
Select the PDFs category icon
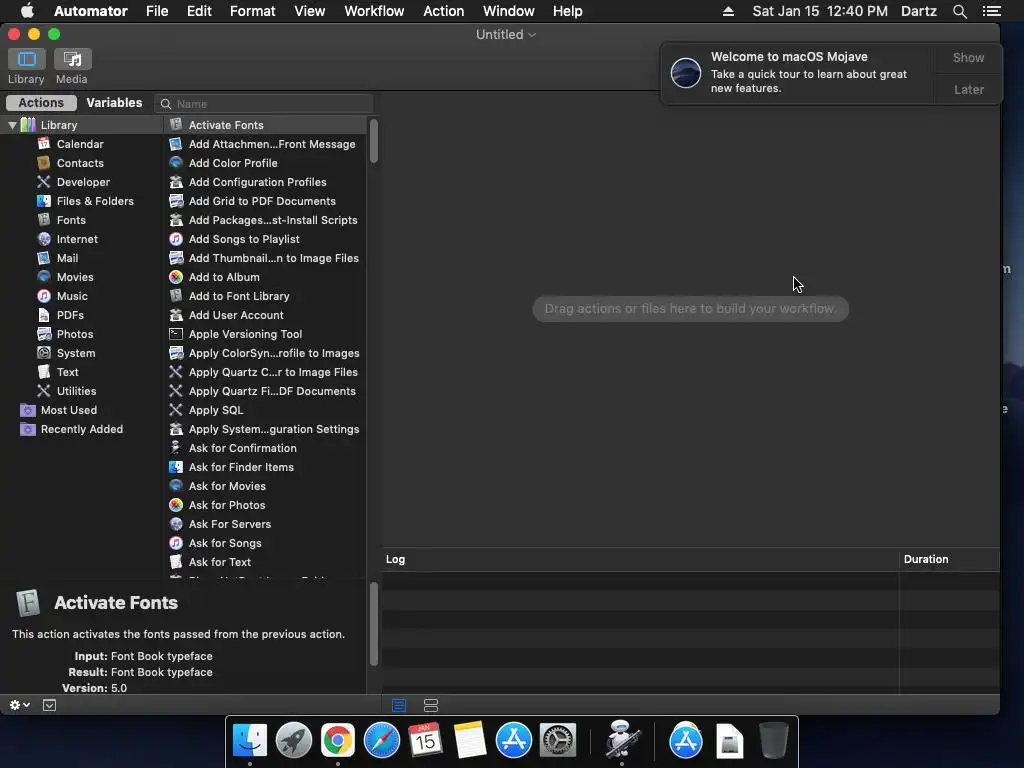click(x=44, y=315)
